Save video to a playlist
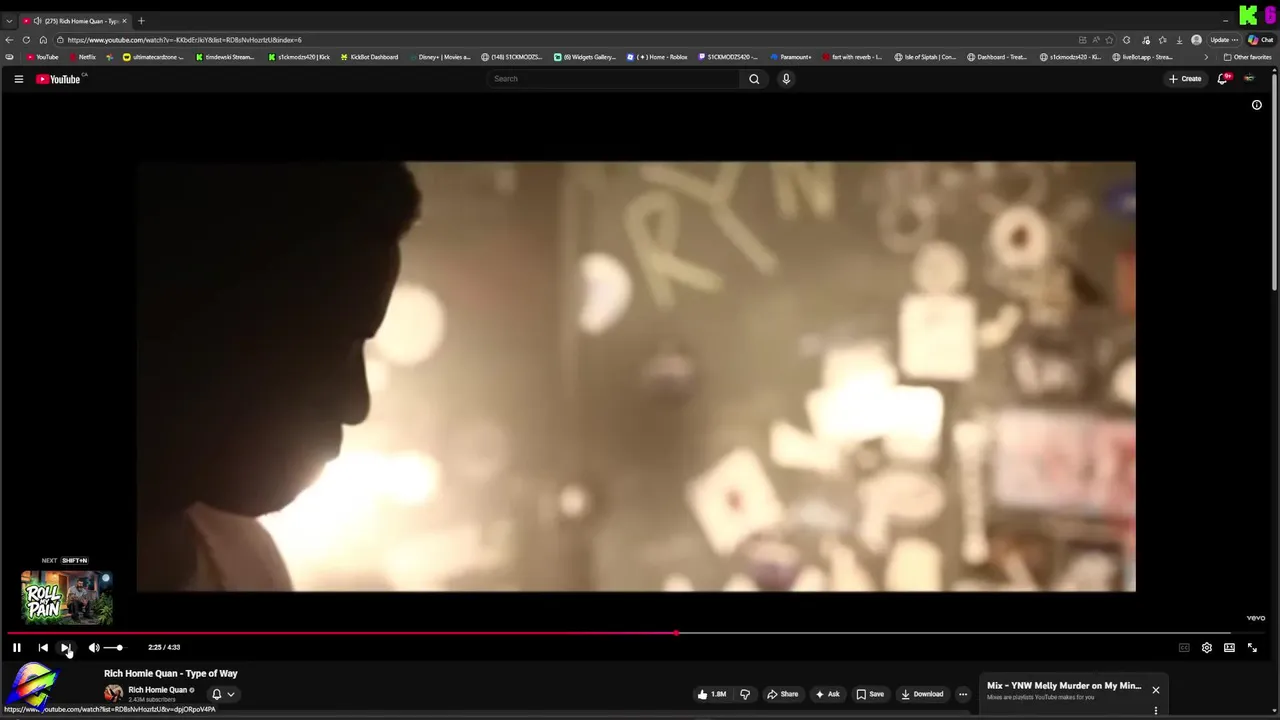 tap(870, 694)
